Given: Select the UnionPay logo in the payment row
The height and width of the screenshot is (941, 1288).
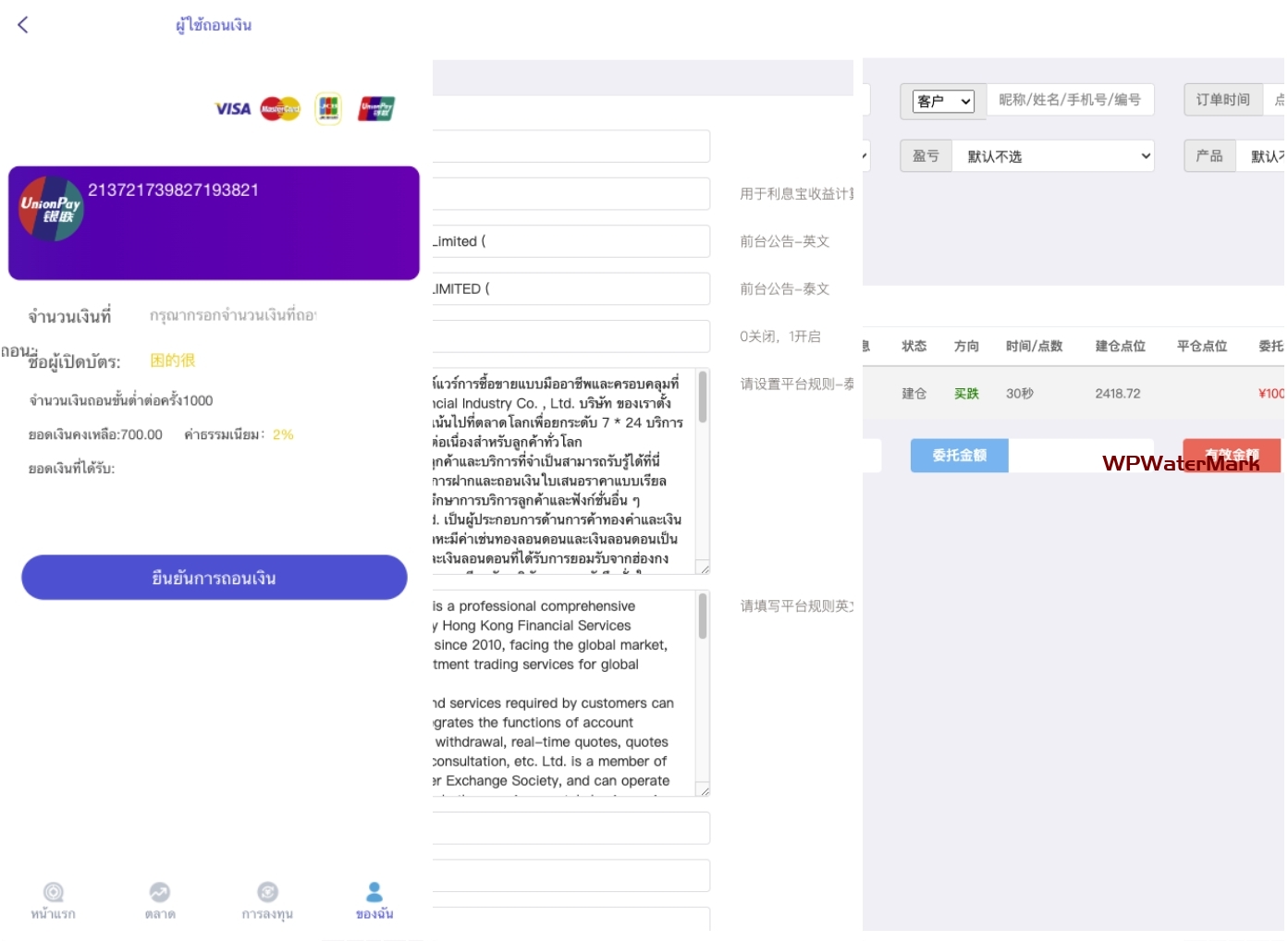Looking at the screenshot, I should [x=376, y=109].
